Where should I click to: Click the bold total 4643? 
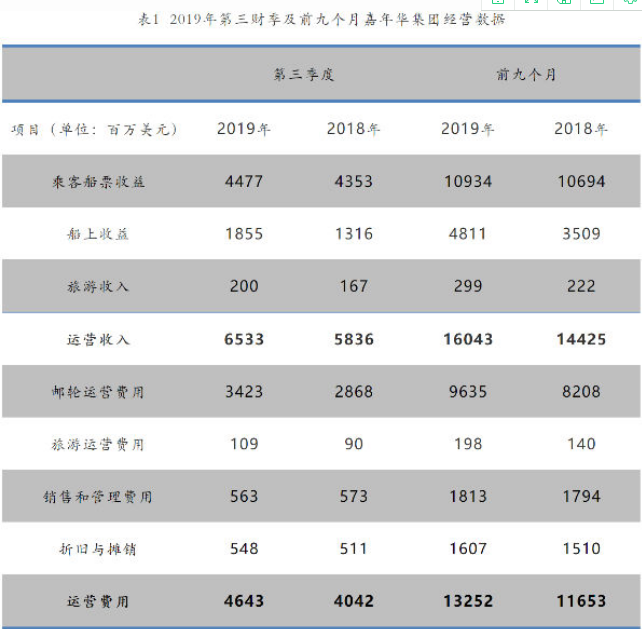pos(244,602)
